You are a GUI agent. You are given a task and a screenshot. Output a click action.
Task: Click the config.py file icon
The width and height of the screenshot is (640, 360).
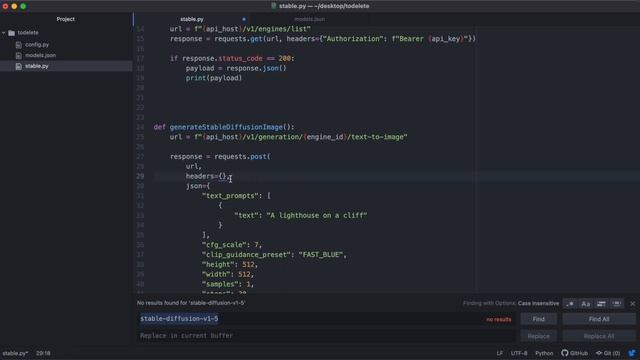(x=18, y=45)
